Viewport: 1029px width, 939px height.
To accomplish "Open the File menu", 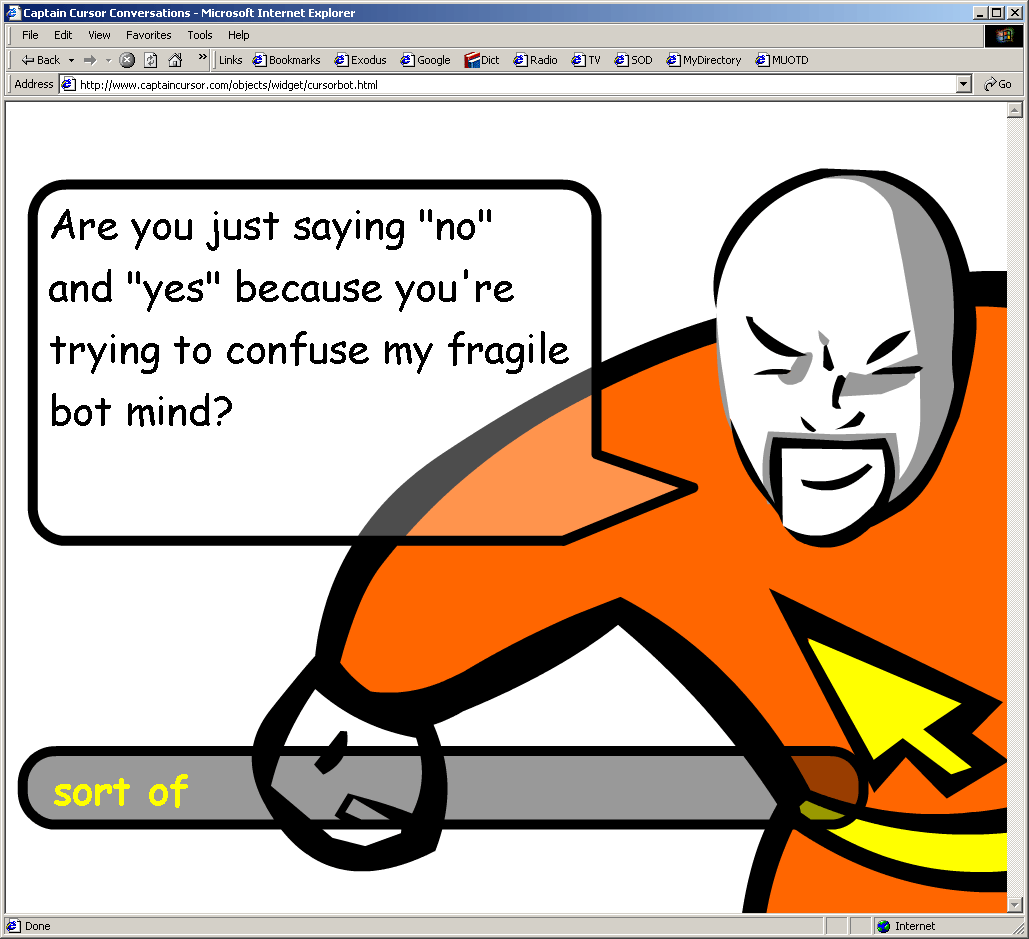I will point(30,35).
